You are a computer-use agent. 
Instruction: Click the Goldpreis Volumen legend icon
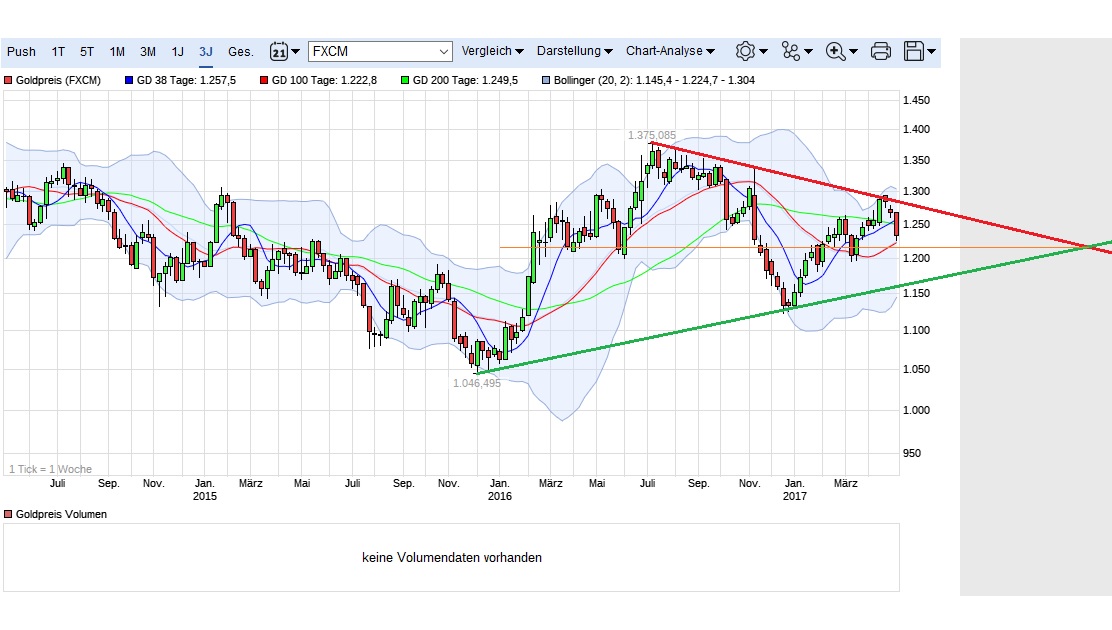pos(8,514)
